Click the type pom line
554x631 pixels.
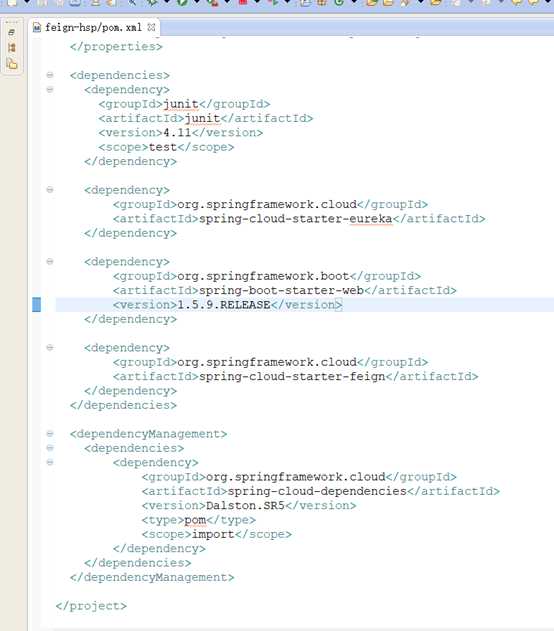198,520
